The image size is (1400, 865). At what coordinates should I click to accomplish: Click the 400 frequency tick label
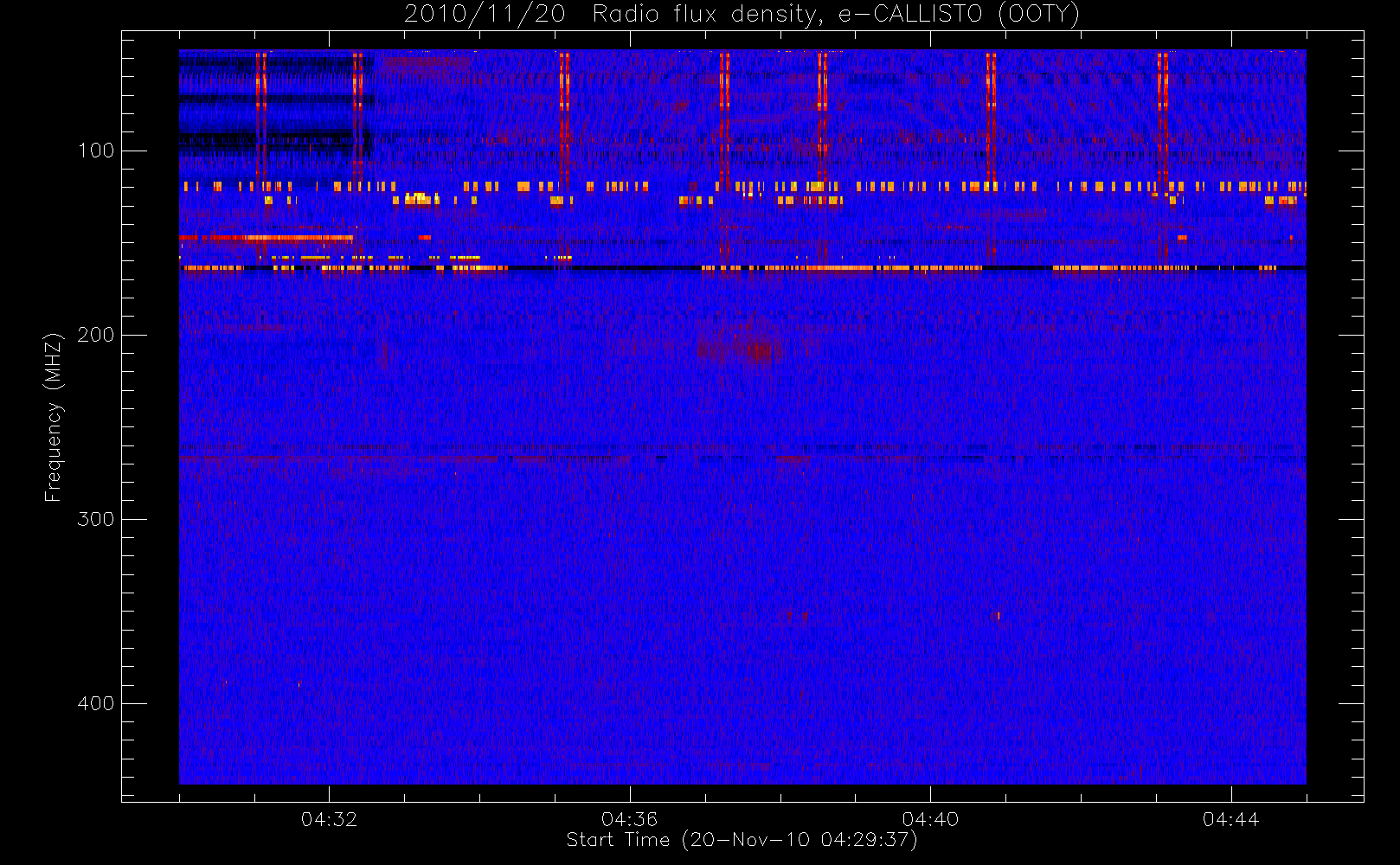pos(95,703)
